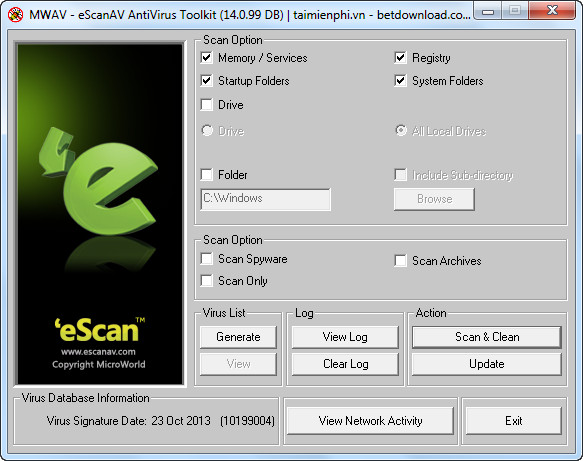Check the Include Sub-directory option
Screen dimensions: 583x461
click(400, 175)
